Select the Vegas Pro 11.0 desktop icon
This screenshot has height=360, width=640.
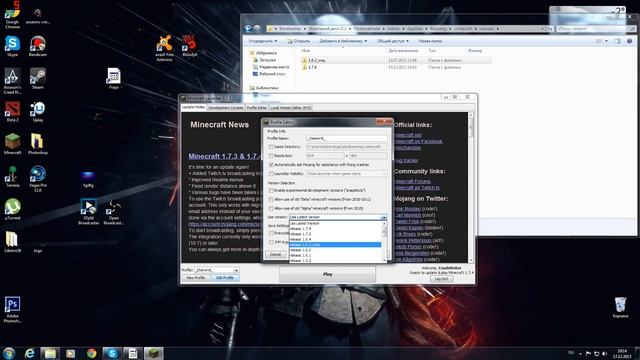click(x=38, y=179)
